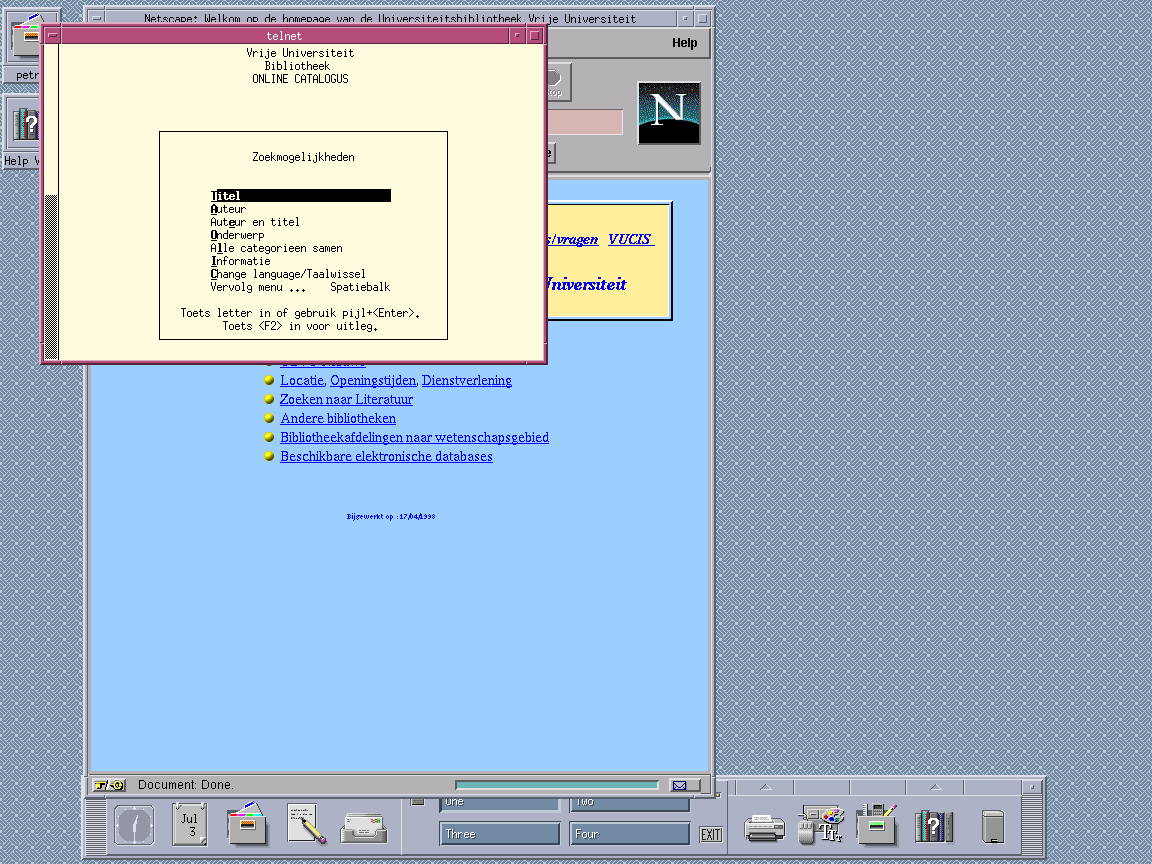Click the security key icon in Netscape status bar

coord(109,785)
